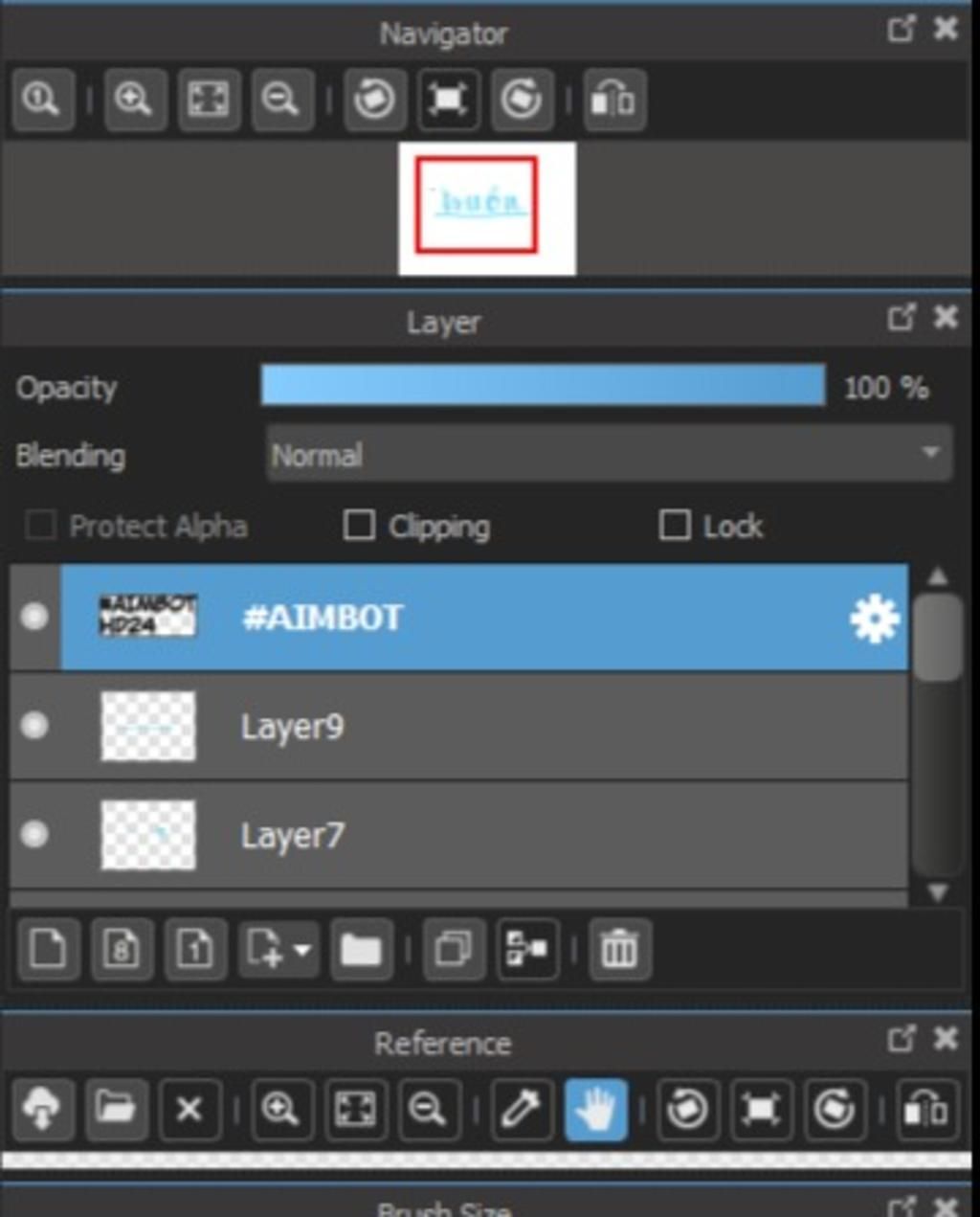Click the Navigator zoom in icon
980x1217 pixels.
point(134,99)
